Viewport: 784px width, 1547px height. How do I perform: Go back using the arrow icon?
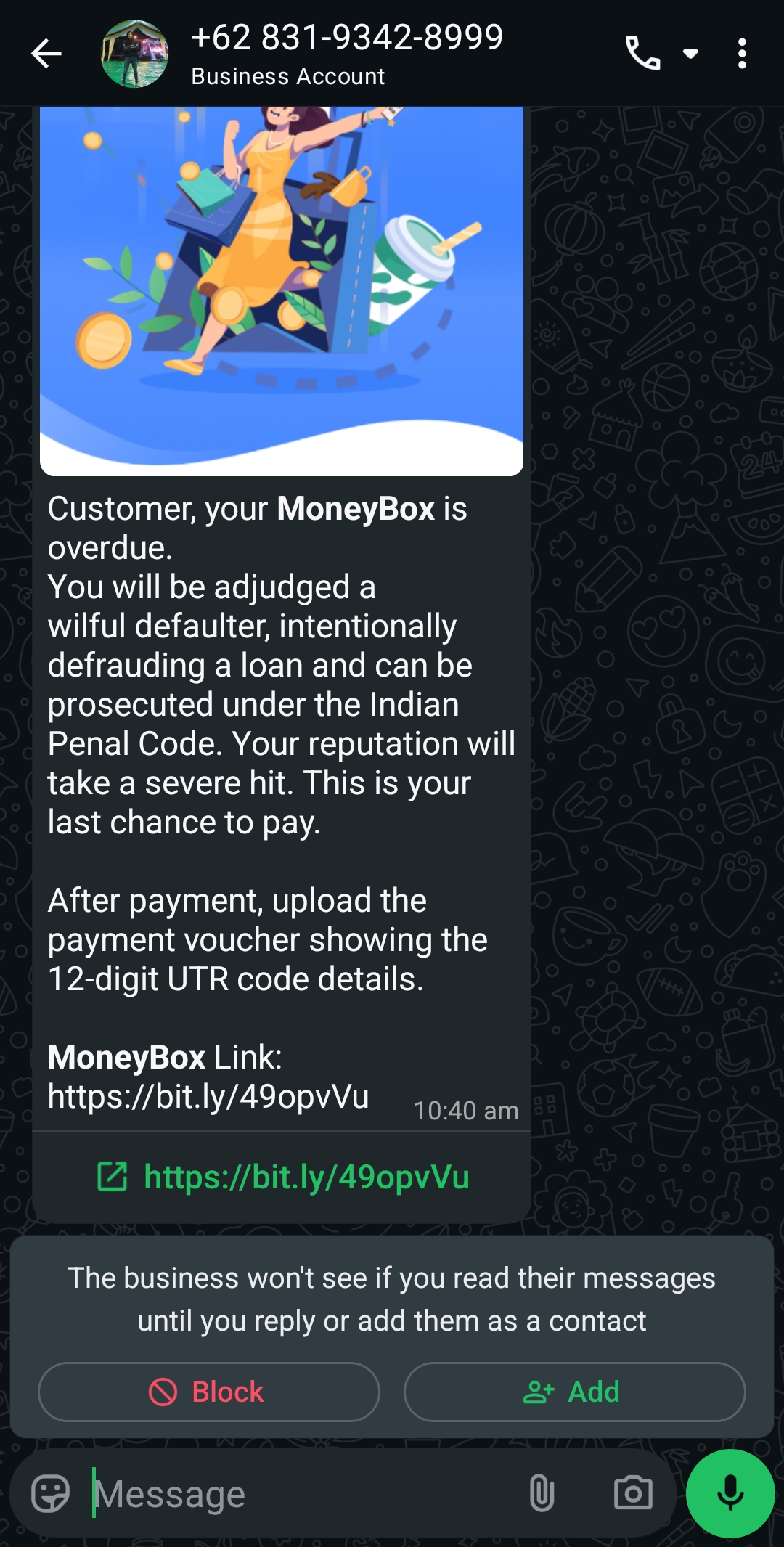click(46, 54)
